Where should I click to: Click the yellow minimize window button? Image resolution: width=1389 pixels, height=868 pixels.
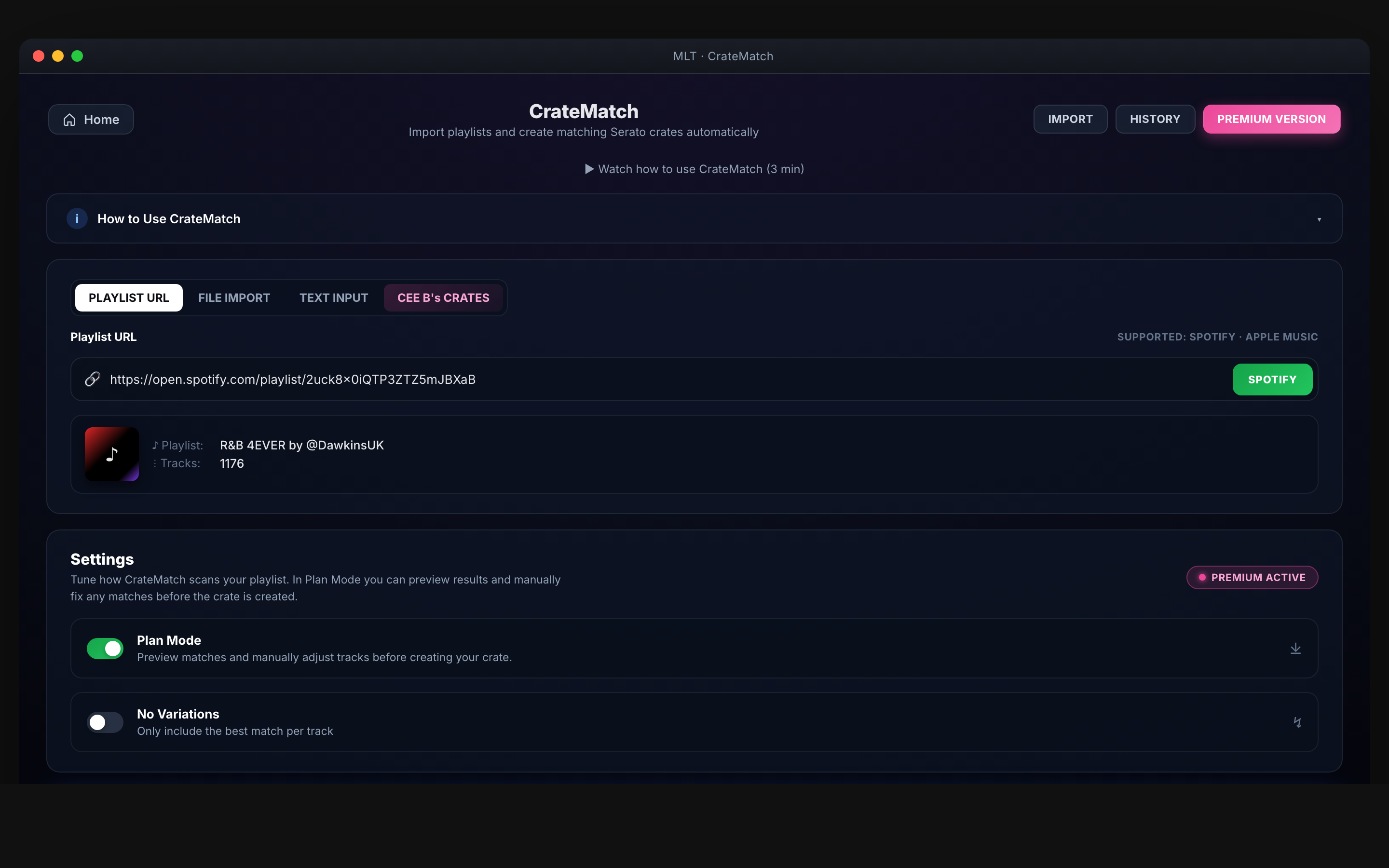point(58,55)
